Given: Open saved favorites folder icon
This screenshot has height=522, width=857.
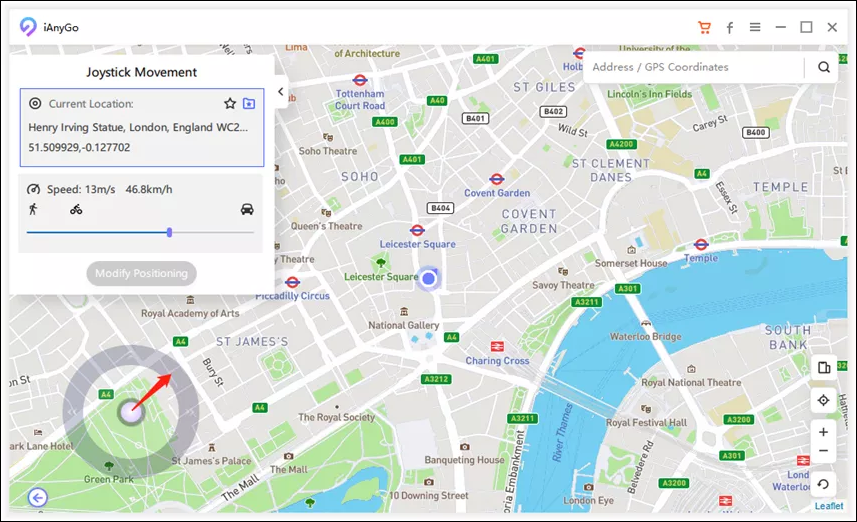Looking at the screenshot, I should [x=249, y=103].
